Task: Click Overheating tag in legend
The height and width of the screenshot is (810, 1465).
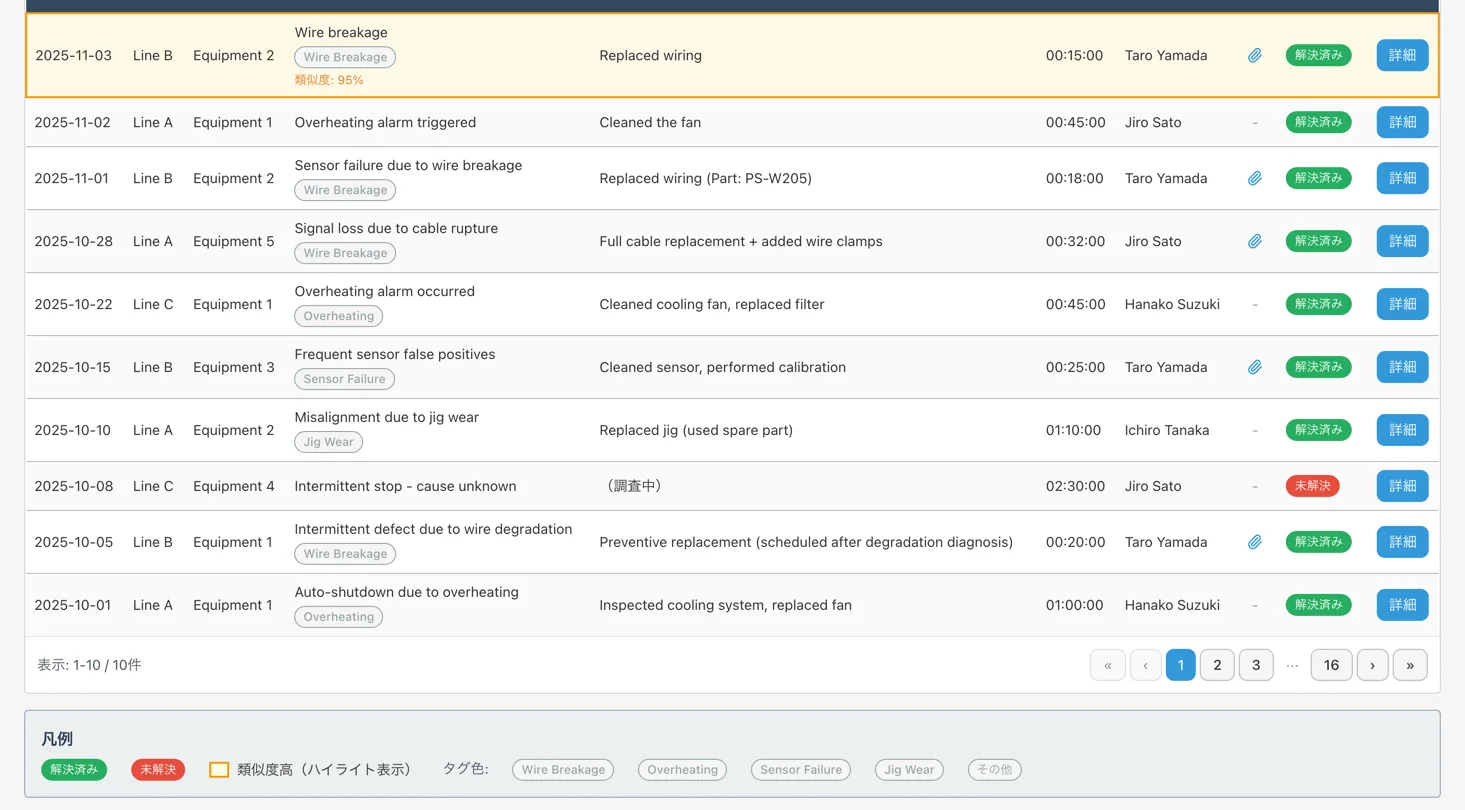Action: (682, 770)
